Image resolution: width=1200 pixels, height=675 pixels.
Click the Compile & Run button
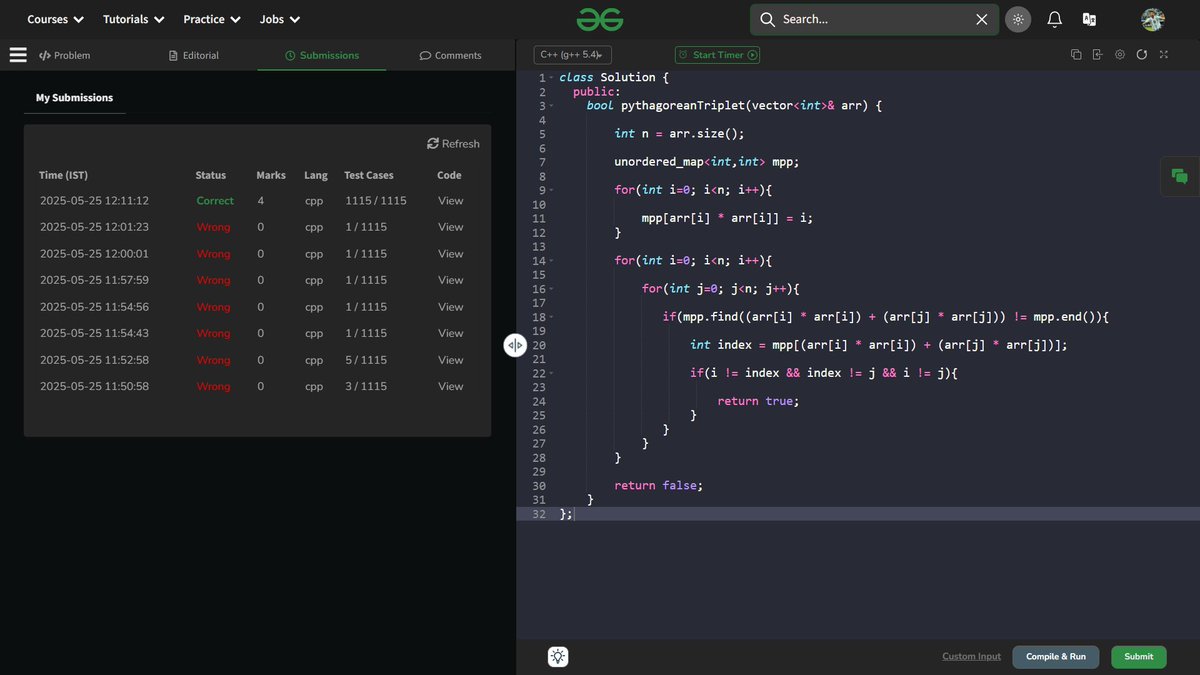click(1056, 657)
